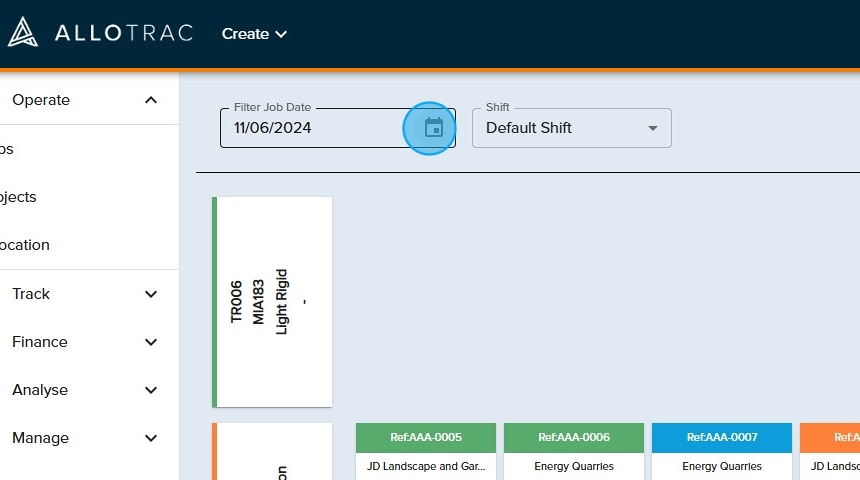Expand the Analyse sidebar section

(150, 390)
